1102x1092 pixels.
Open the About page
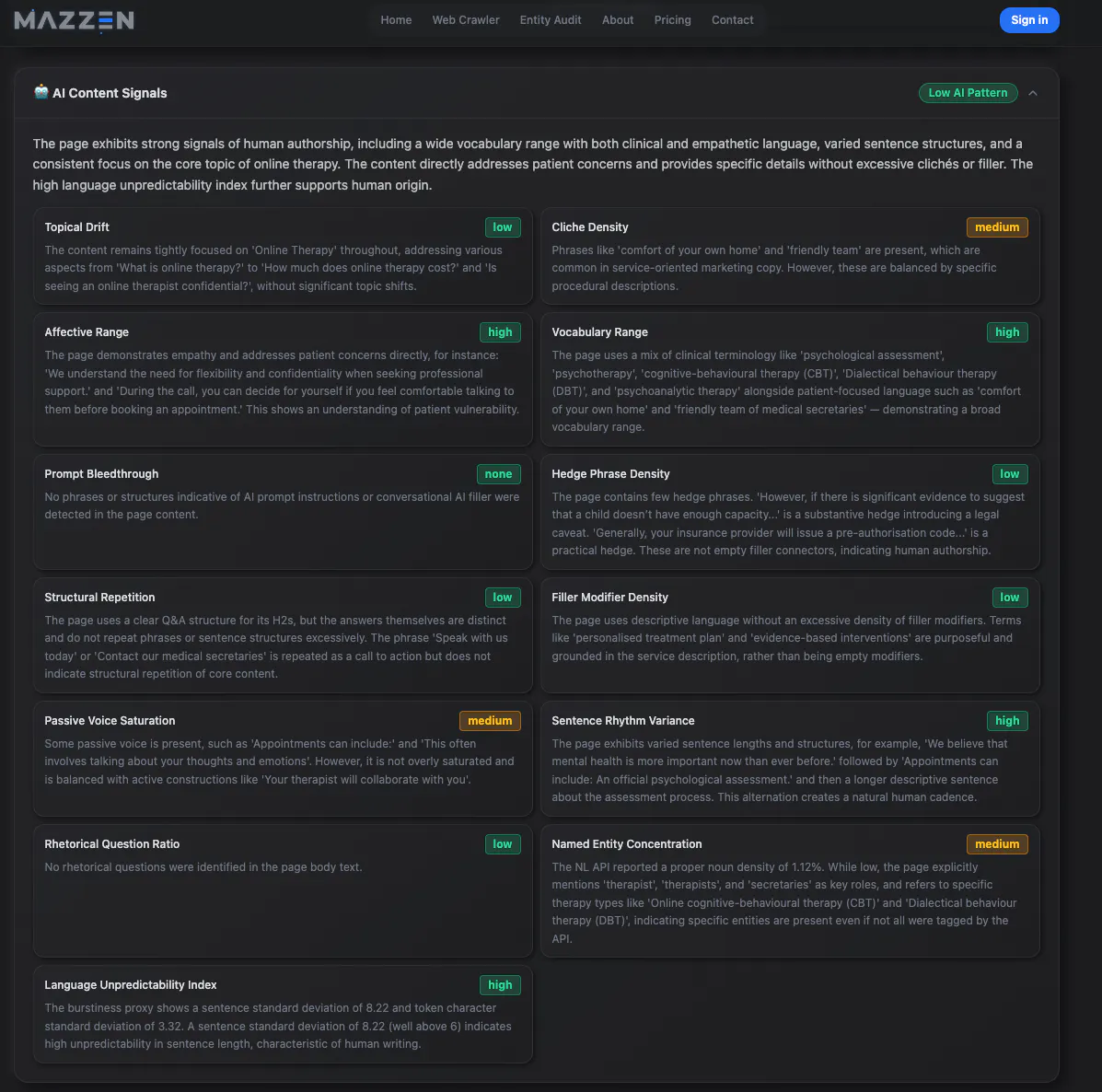tap(617, 20)
